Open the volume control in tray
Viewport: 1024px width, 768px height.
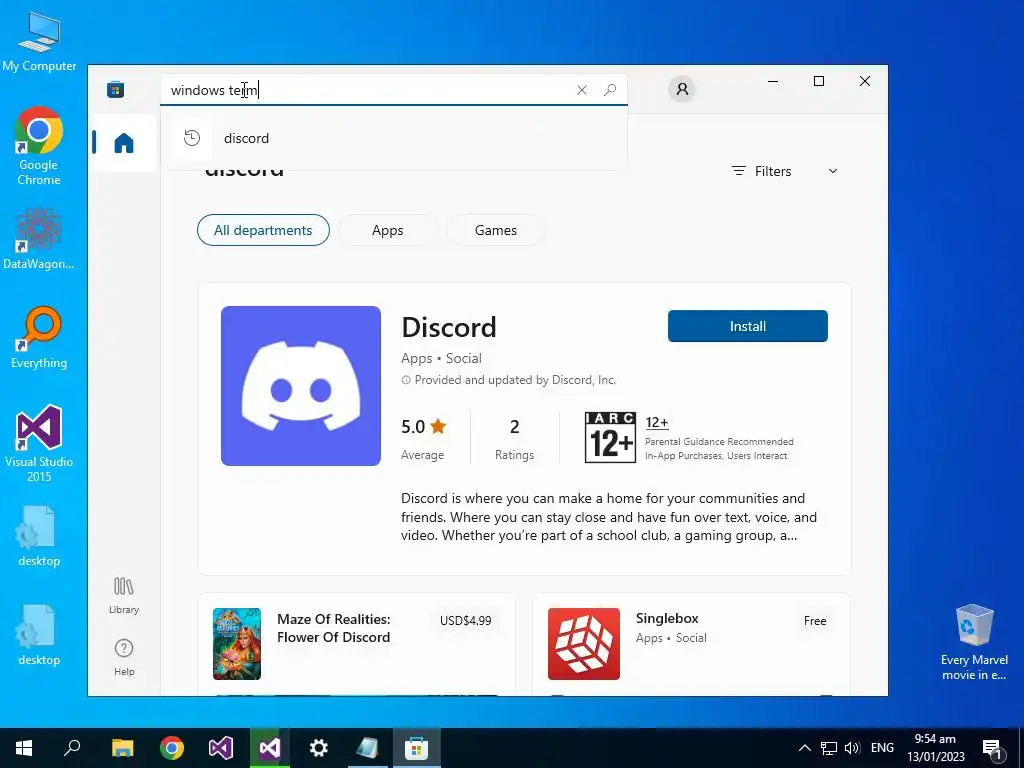tap(852, 748)
